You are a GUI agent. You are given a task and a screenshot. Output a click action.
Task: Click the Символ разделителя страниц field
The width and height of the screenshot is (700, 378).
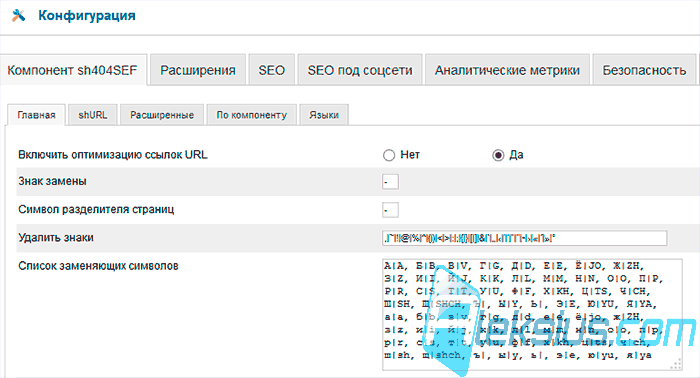(x=390, y=210)
